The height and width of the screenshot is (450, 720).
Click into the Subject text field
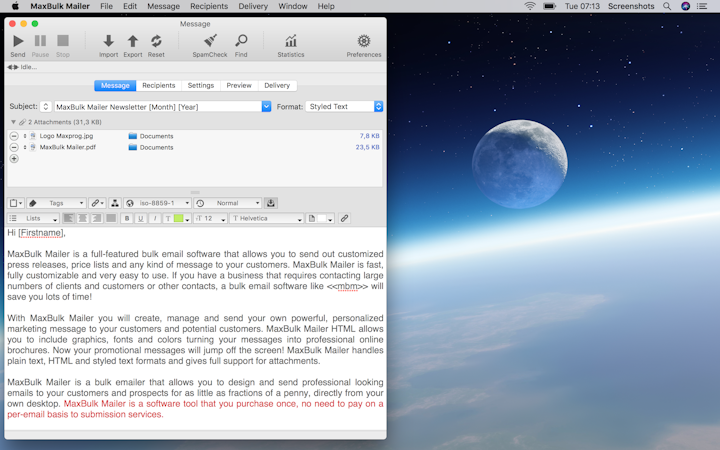[158, 107]
